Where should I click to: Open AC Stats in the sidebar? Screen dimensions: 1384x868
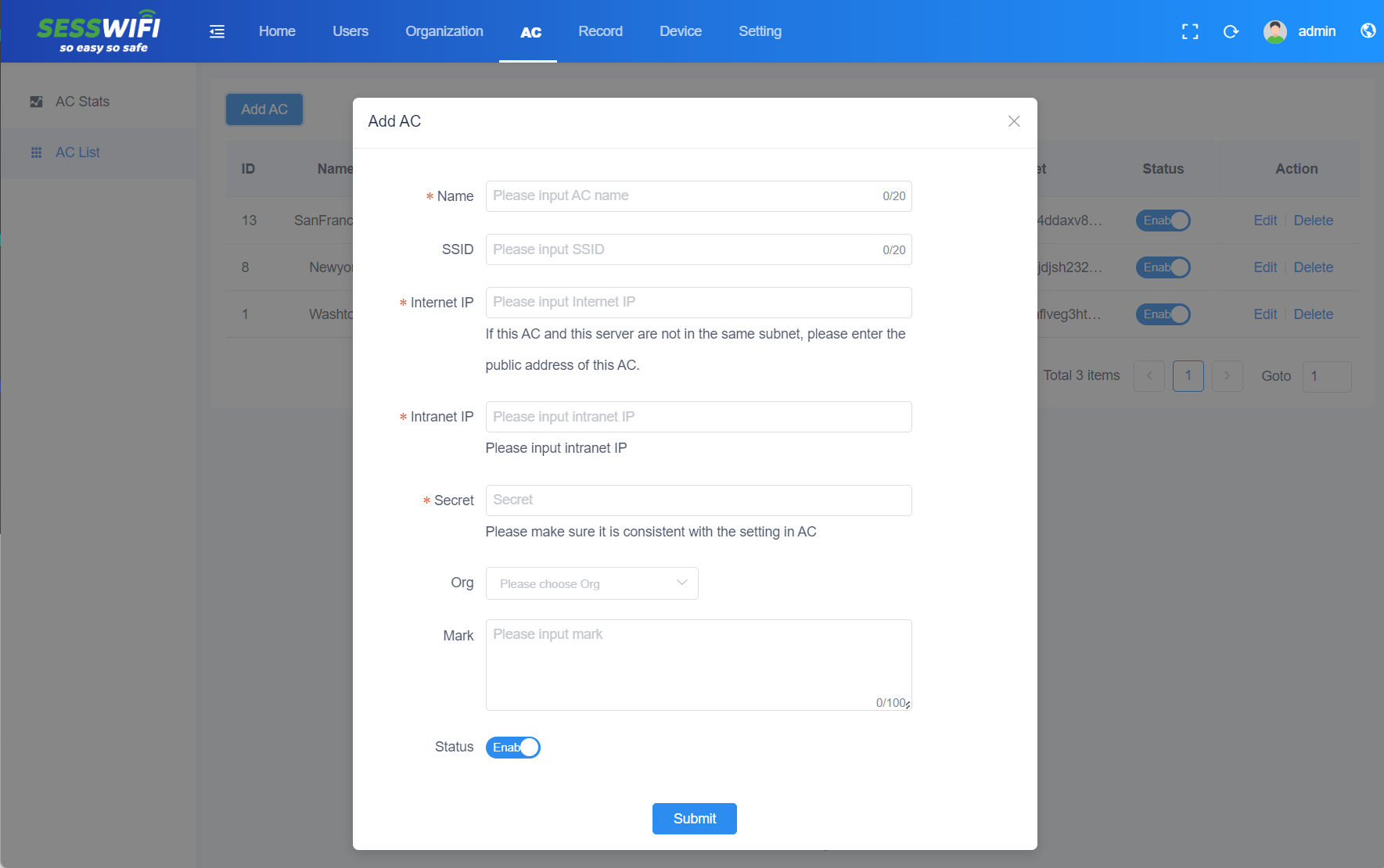tap(99, 102)
